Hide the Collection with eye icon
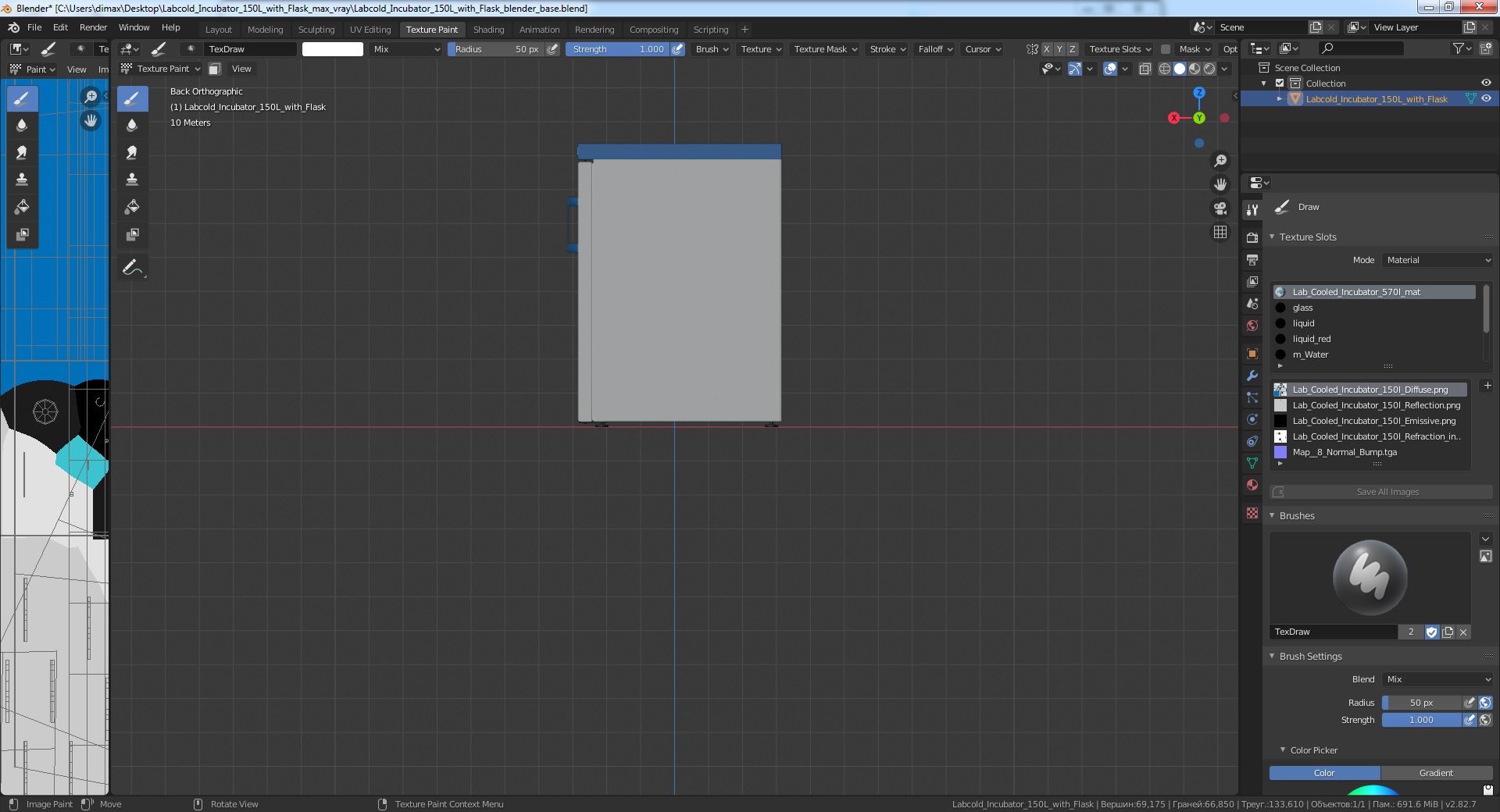 1486,84
